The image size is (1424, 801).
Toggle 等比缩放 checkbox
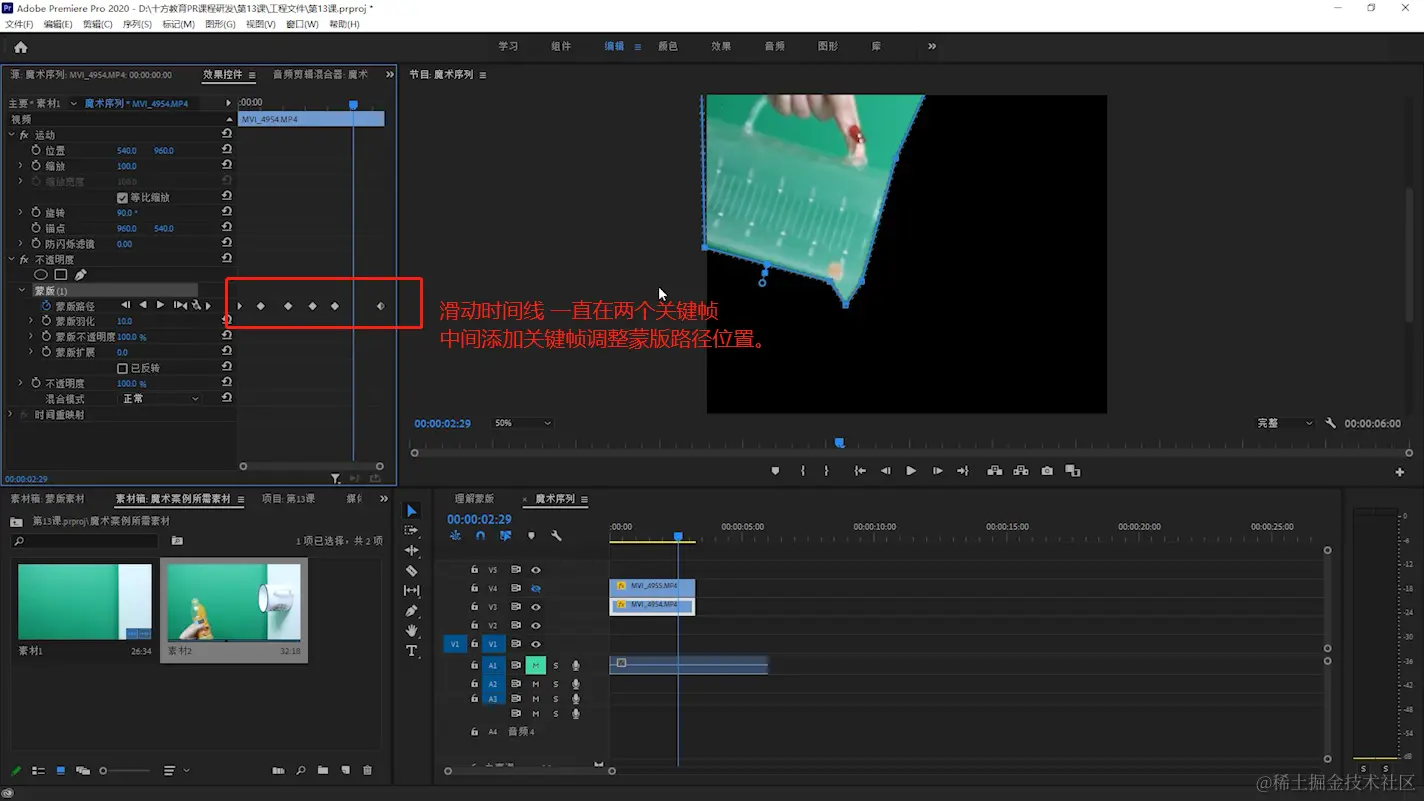[x=123, y=198]
